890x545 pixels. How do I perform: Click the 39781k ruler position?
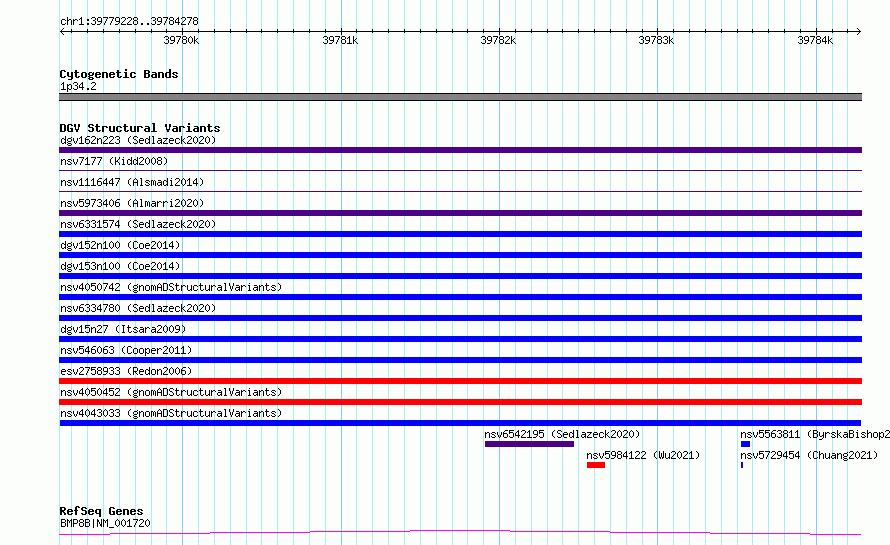pyautogui.click(x=340, y=40)
